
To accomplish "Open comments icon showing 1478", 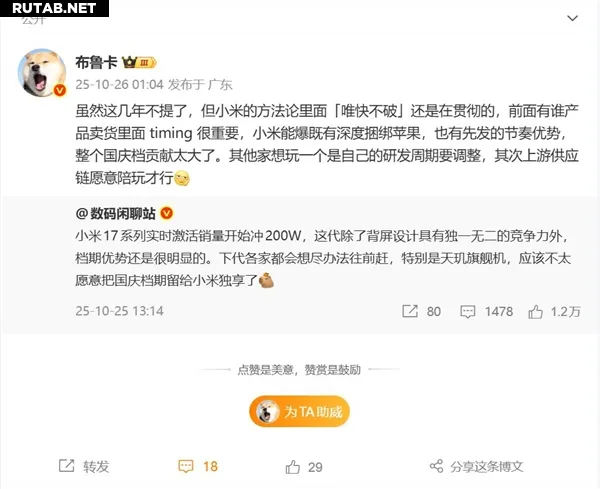I will (467, 311).
